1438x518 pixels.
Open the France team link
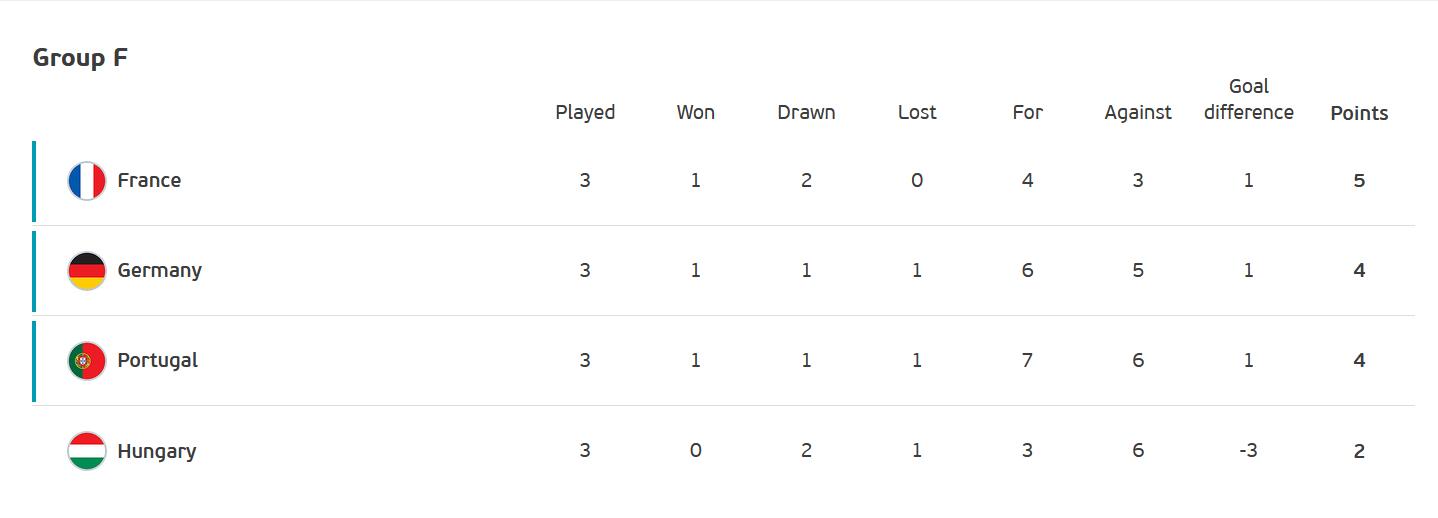149,181
